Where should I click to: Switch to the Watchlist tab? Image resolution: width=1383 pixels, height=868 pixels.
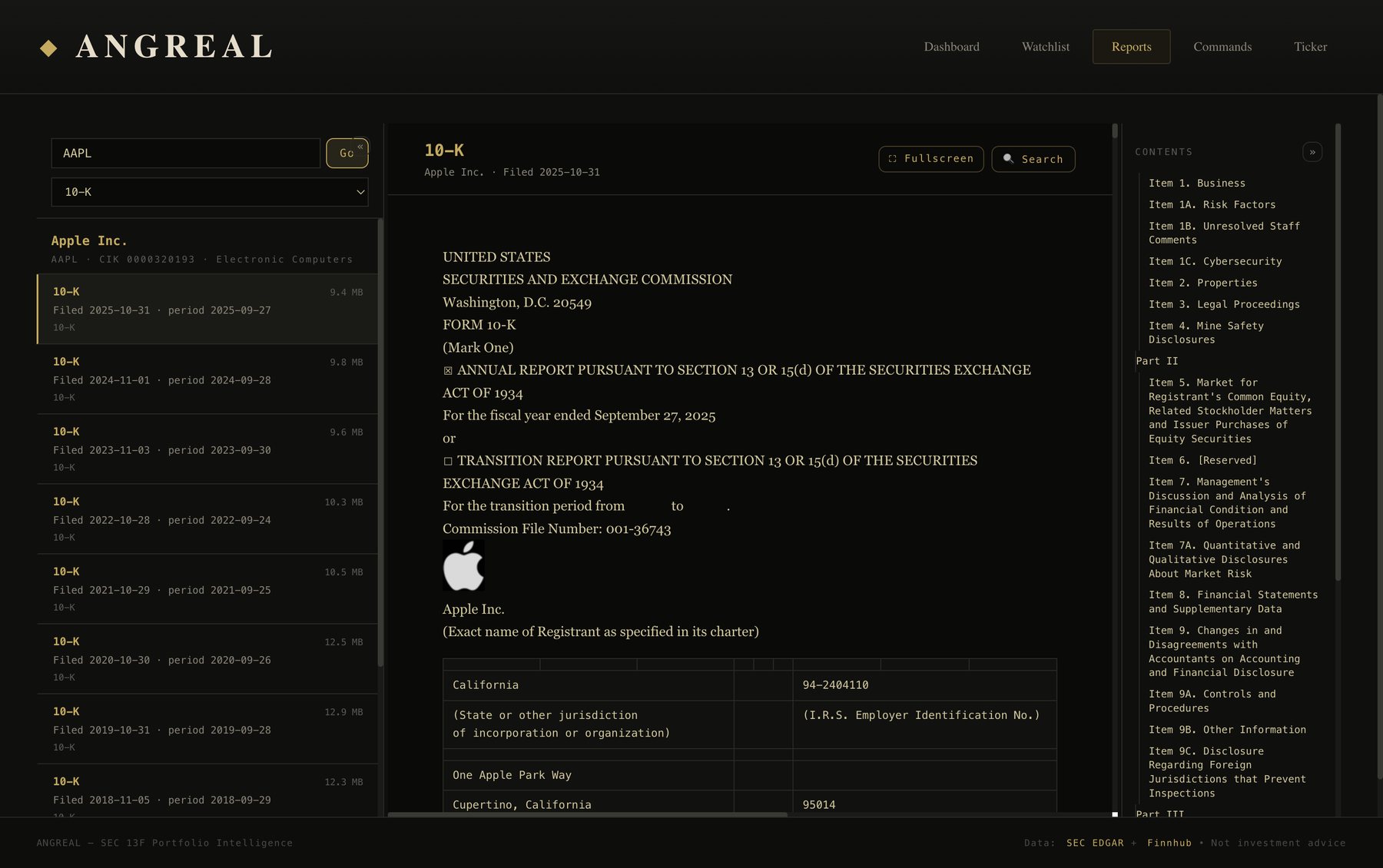[x=1045, y=47]
